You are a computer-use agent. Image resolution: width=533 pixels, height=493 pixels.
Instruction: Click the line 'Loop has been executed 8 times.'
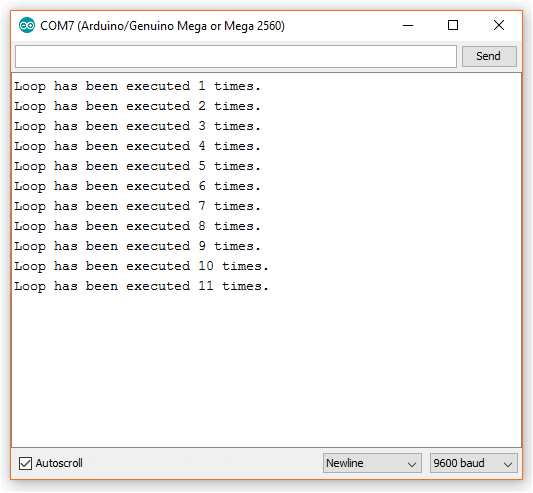click(137, 226)
